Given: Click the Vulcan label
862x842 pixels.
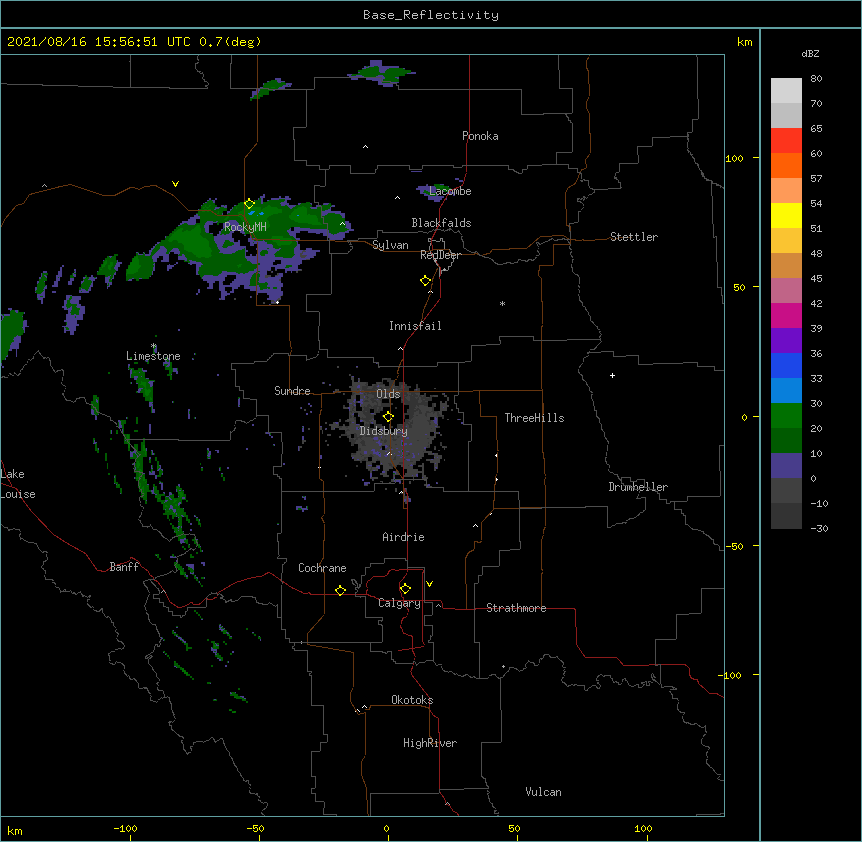Looking at the screenshot, I should point(543,792).
